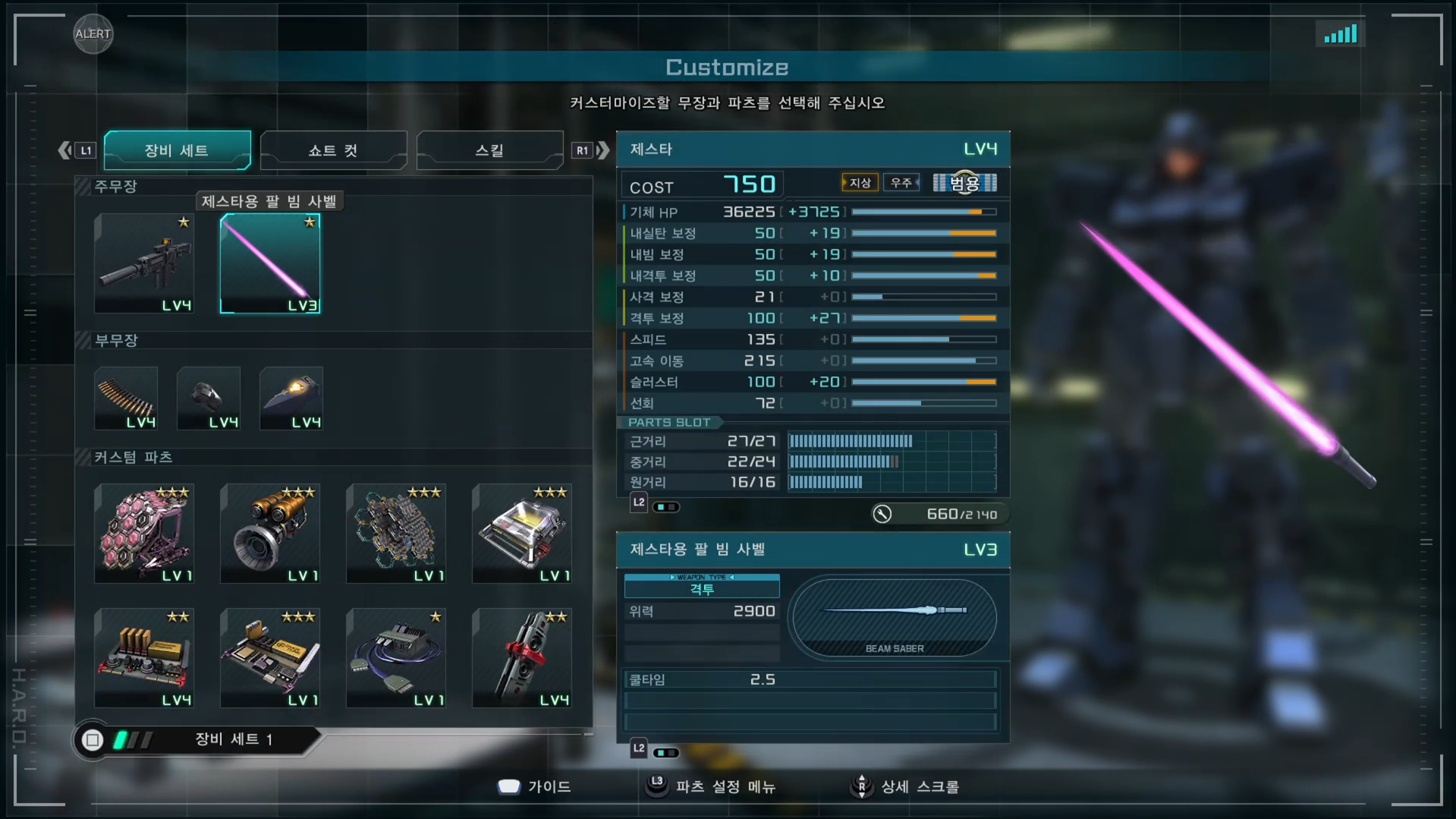The width and height of the screenshot is (1456, 819).
Task: Open 파츠 설정 메뉴 parts settings menu
Action: [x=711, y=787]
